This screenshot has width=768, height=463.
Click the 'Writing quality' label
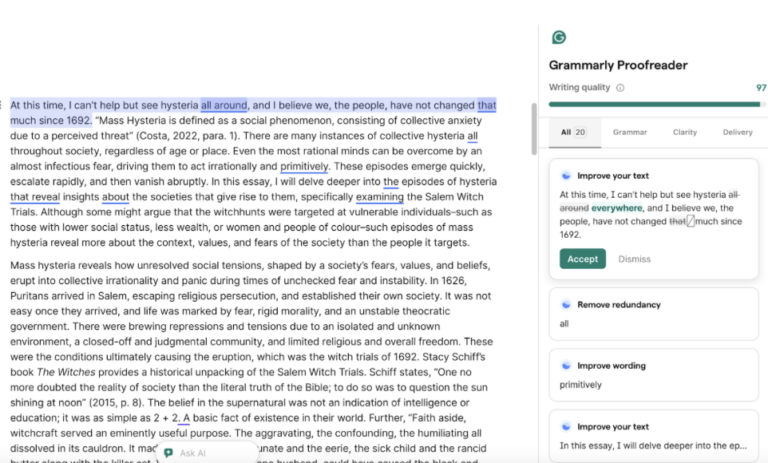579,87
